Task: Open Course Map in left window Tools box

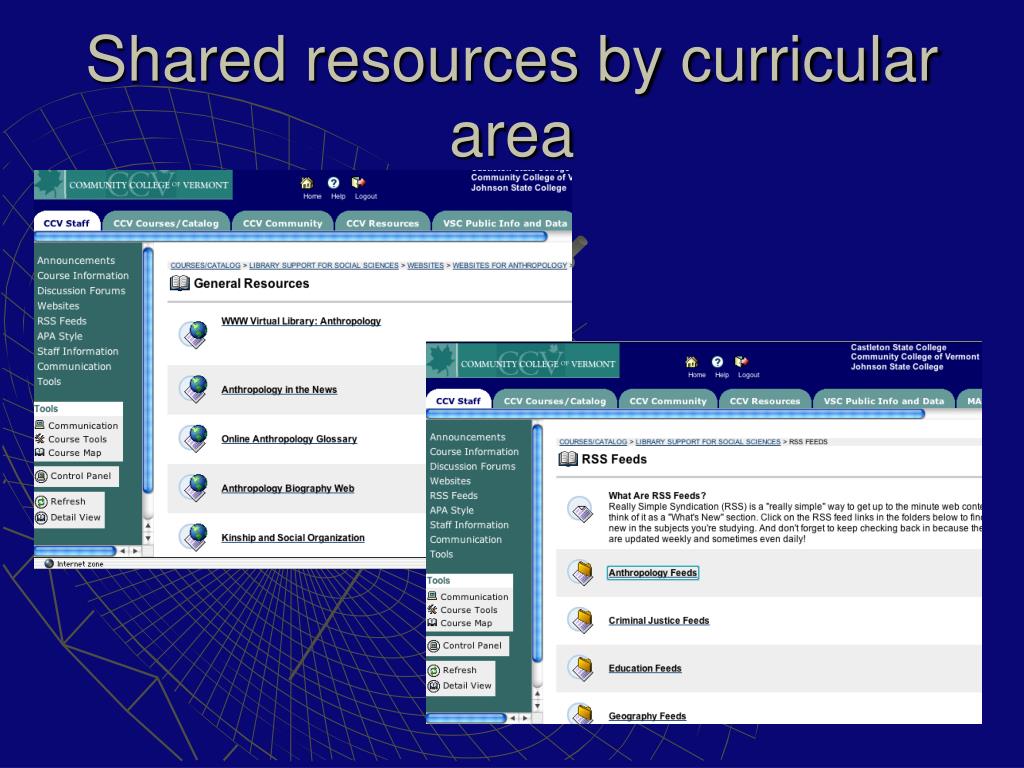Action: (x=69, y=453)
